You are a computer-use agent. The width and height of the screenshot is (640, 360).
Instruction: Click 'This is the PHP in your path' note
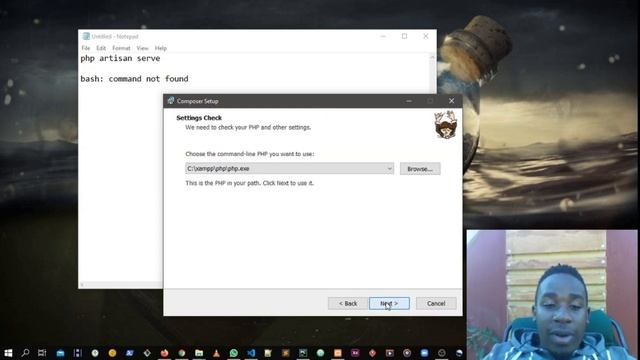(x=250, y=183)
